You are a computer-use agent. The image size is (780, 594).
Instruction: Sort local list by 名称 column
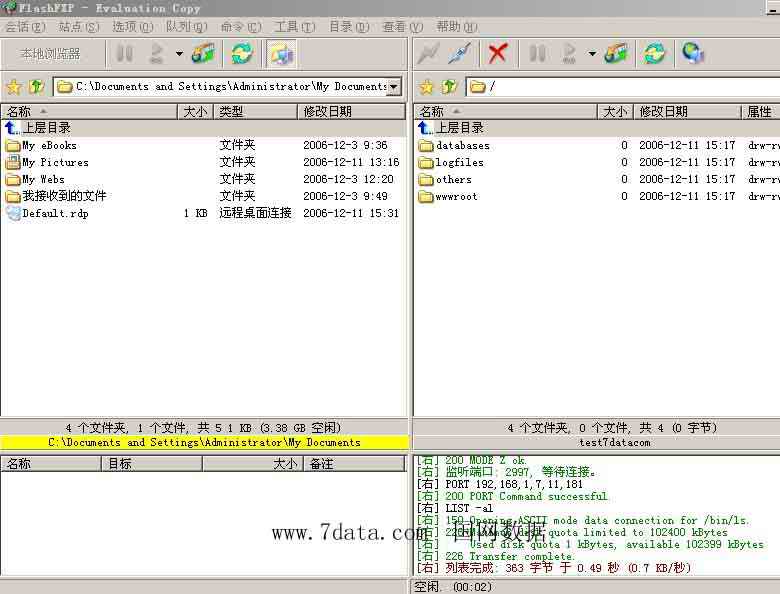(x=89, y=112)
